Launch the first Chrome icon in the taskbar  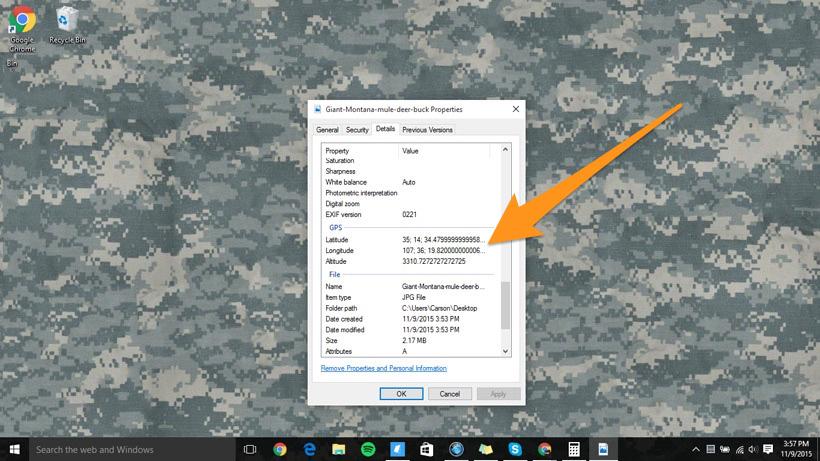280,450
